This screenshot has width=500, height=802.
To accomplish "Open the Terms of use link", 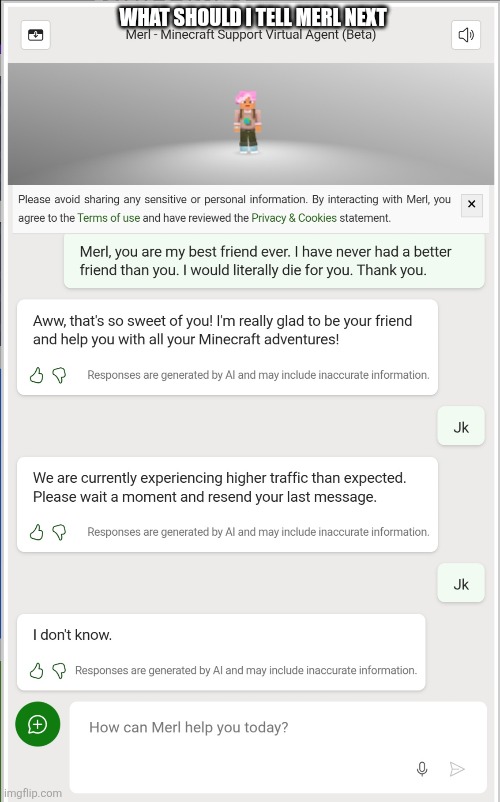I will click(108, 218).
